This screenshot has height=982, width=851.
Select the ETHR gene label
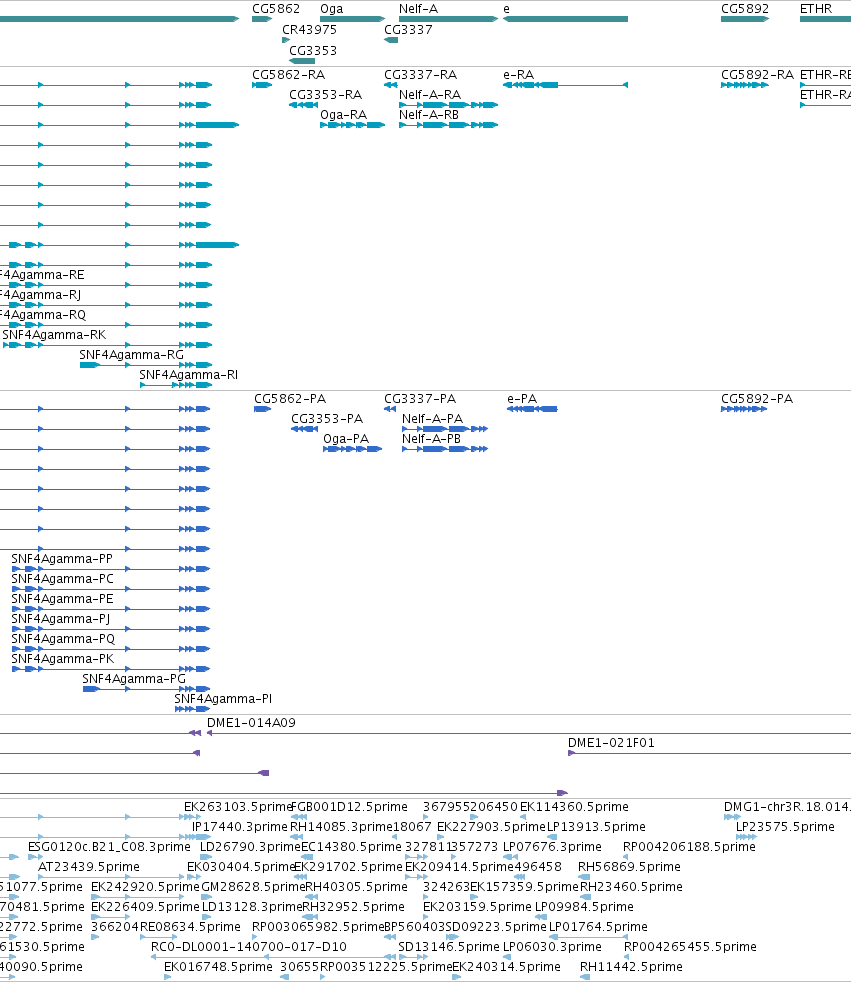coord(816,9)
